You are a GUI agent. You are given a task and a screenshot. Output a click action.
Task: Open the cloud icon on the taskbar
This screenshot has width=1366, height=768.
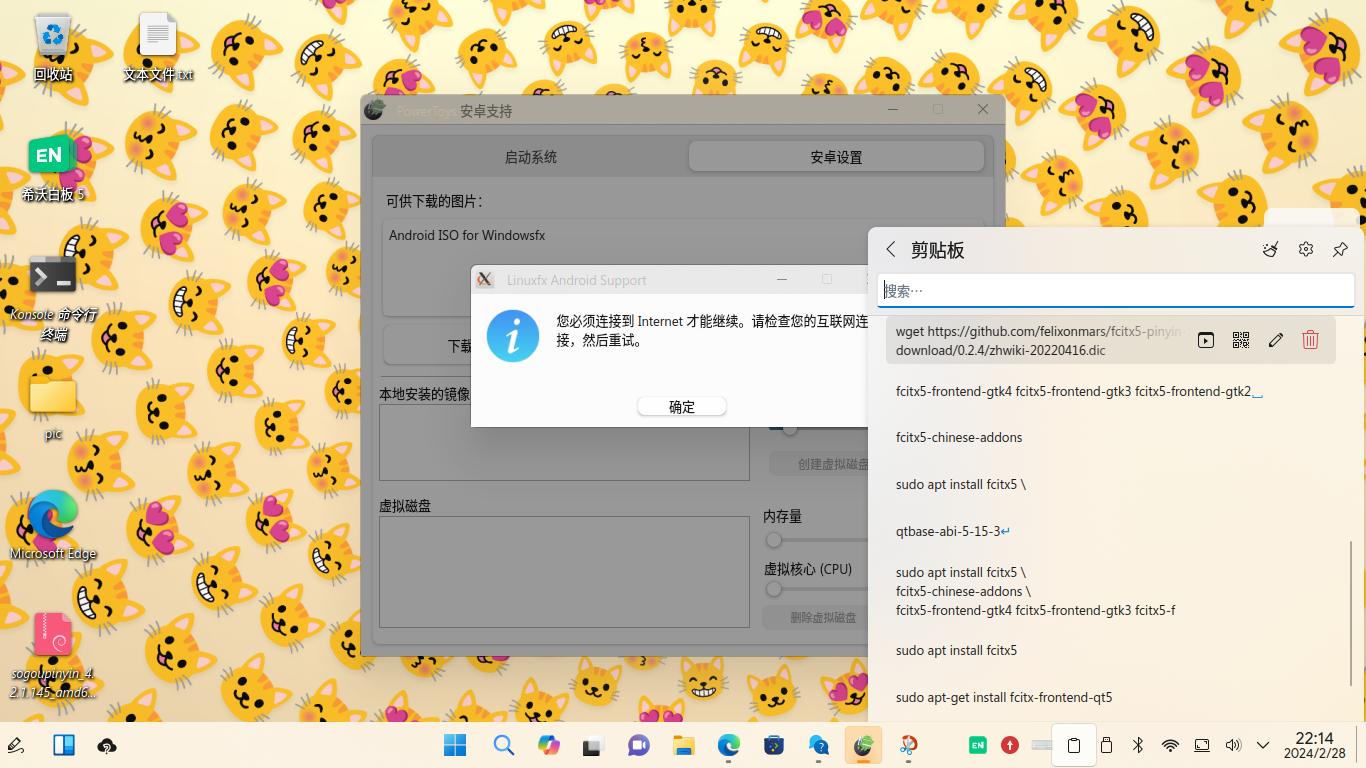coord(107,745)
